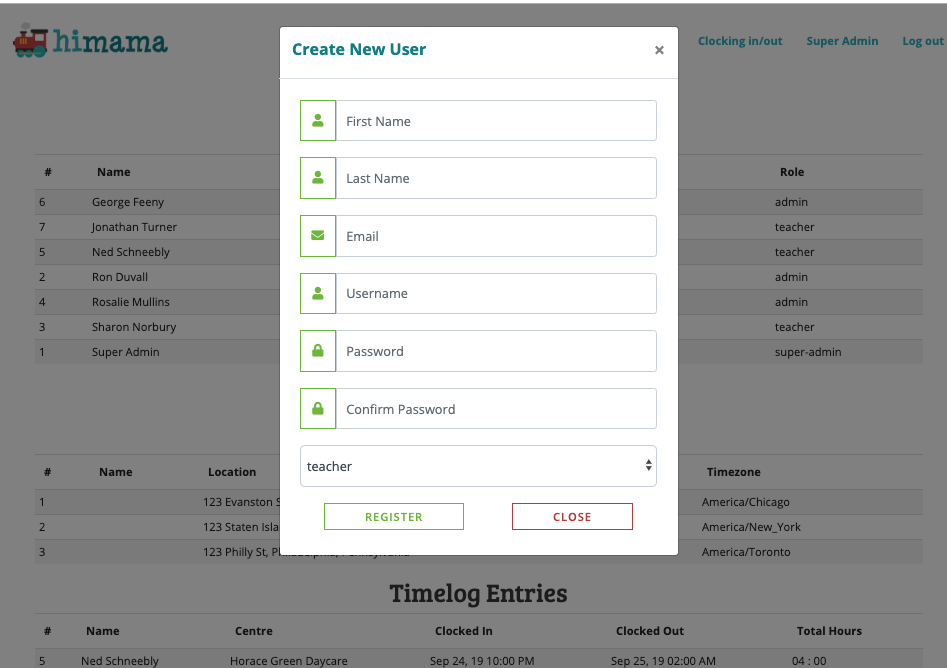Focus the Last Name field
This screenshot has height=668, width=947.
tap(496, 178)
